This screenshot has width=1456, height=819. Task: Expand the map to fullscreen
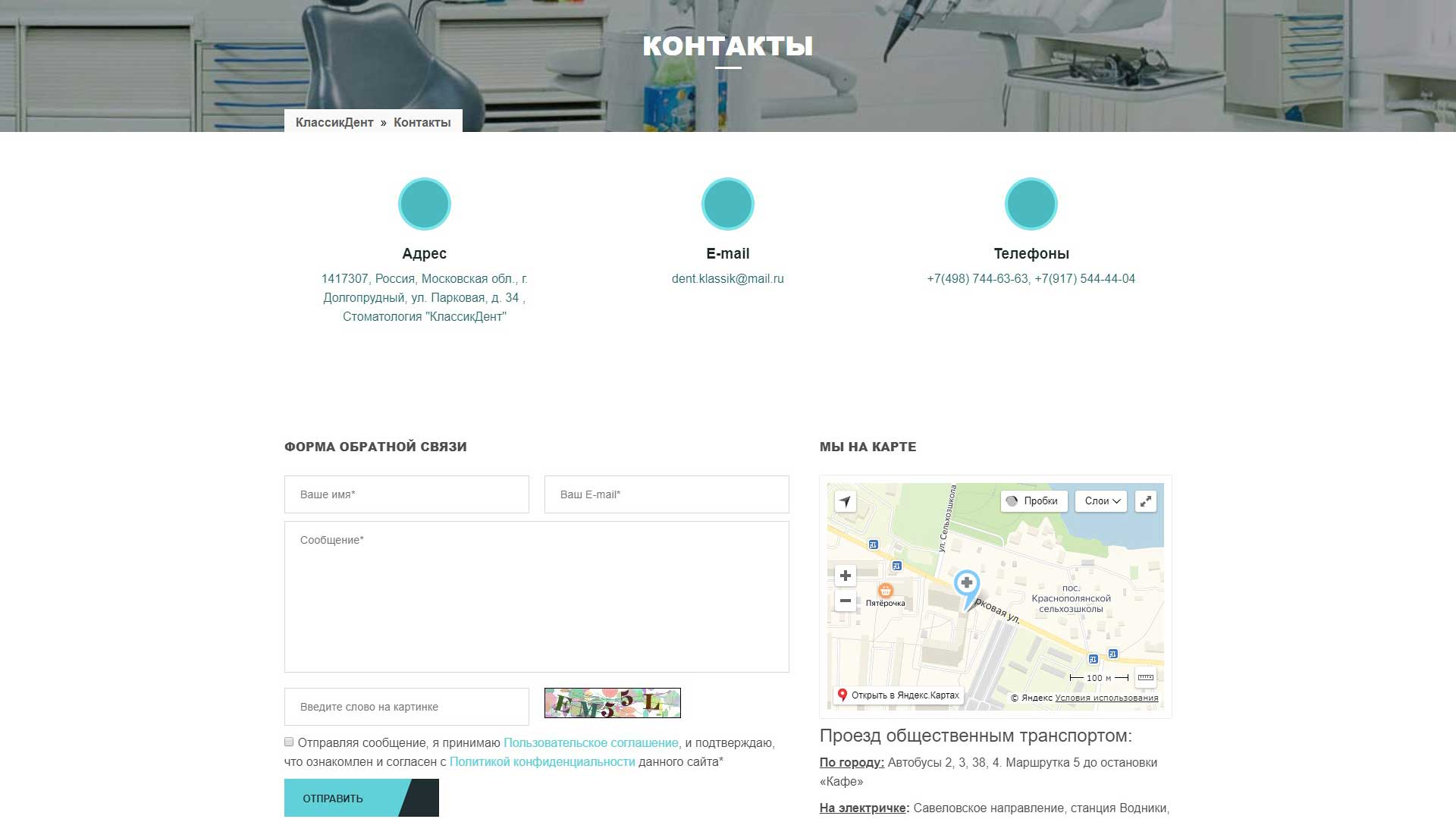[x=1145, y=501]
